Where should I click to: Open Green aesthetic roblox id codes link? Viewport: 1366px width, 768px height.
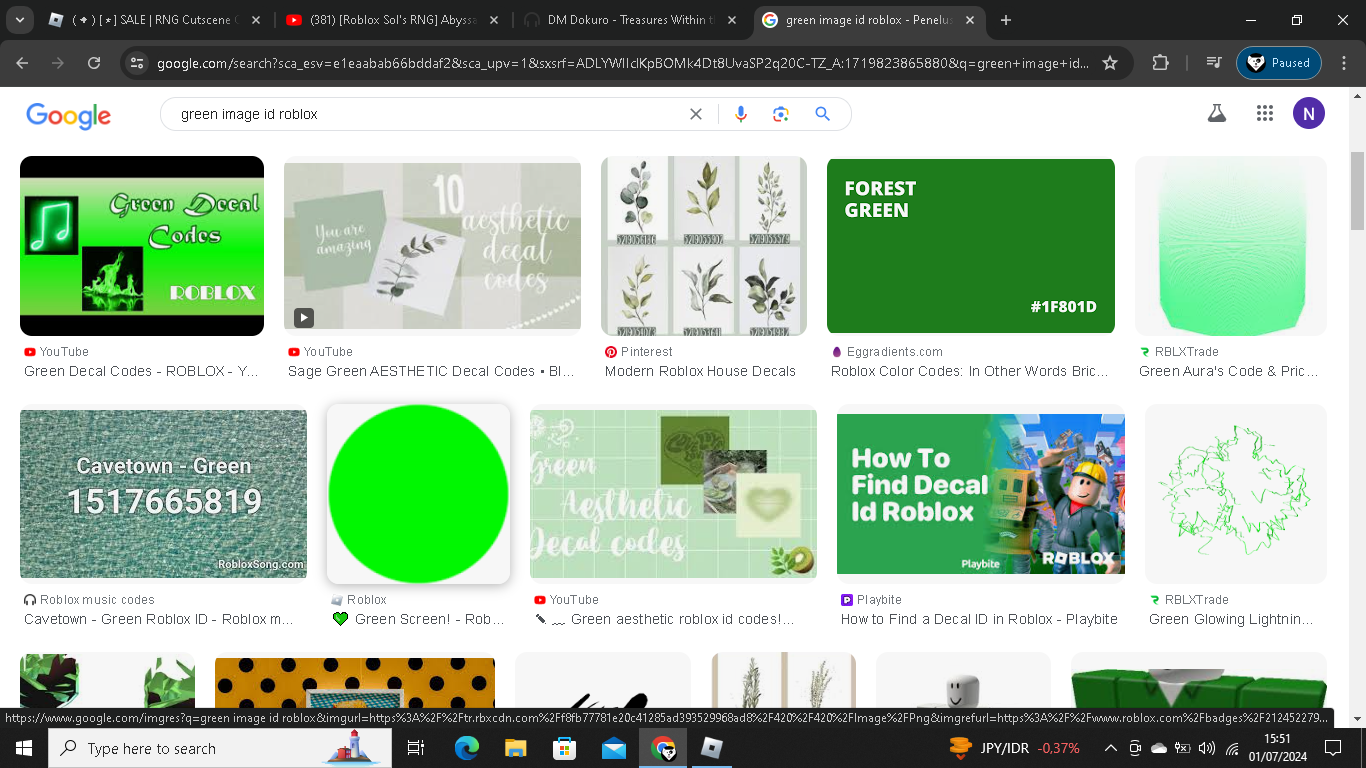coord(665,619)
